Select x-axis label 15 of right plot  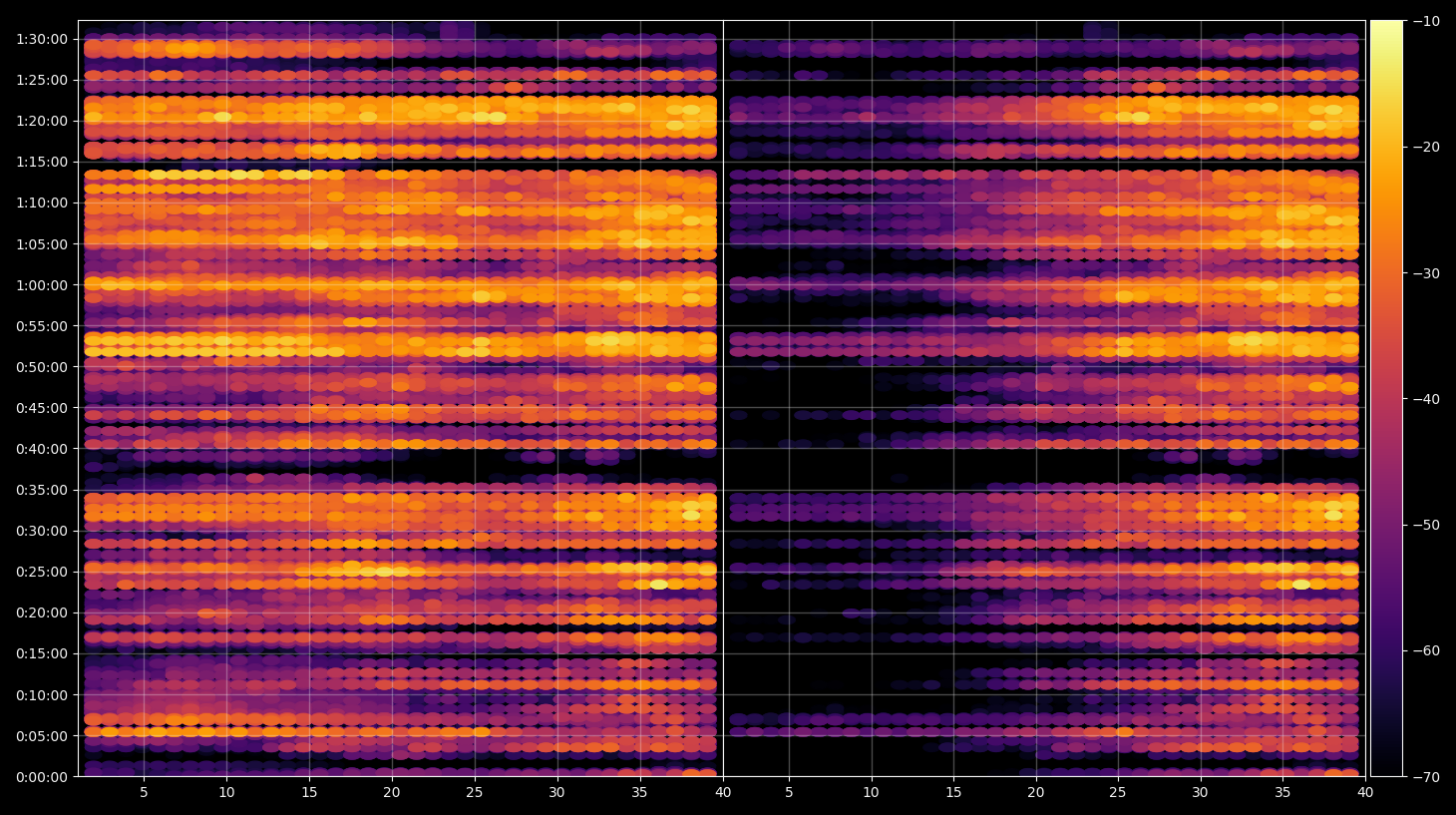[x=953, y=793]
